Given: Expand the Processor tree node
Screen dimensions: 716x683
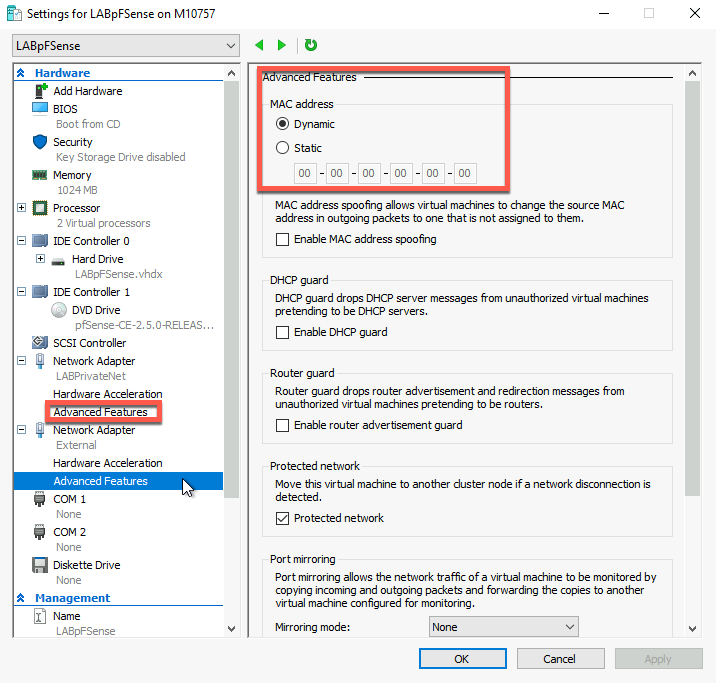Looking at the screenshot, I should [x=21, y=208].
